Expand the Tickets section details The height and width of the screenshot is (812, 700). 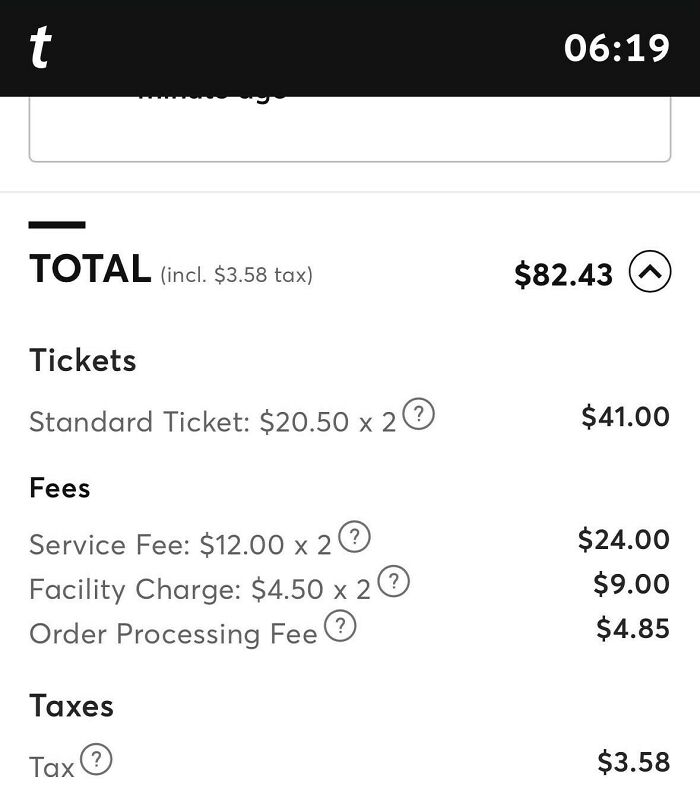83,360
